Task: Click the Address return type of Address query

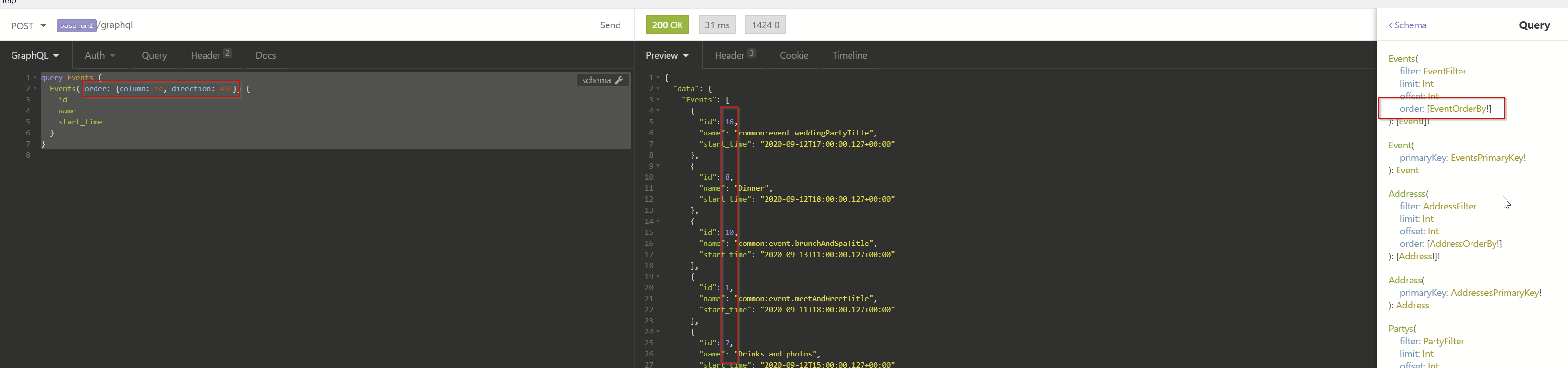Action: coord(1412,306)
